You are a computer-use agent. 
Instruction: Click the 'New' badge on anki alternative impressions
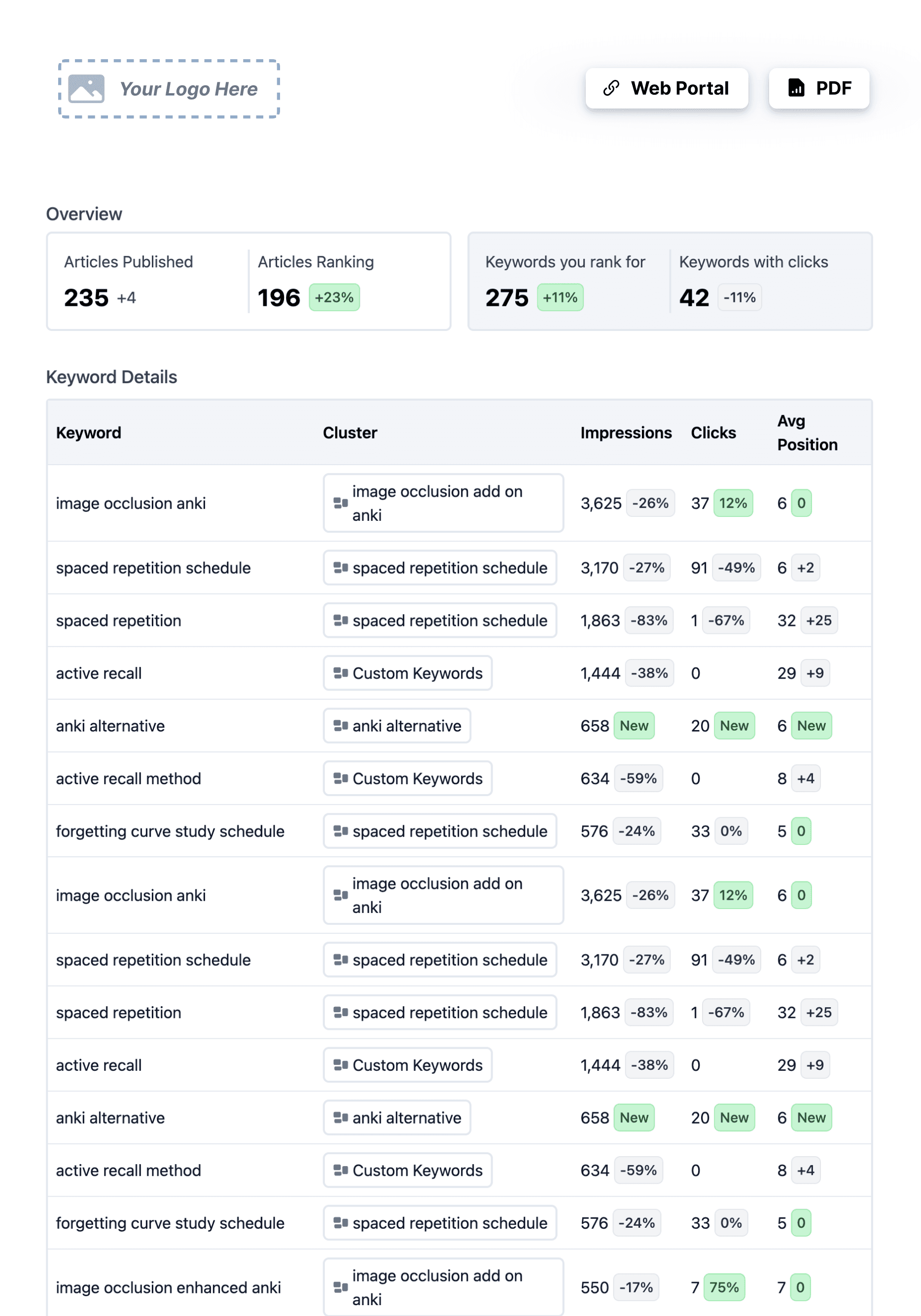[634, 726]
